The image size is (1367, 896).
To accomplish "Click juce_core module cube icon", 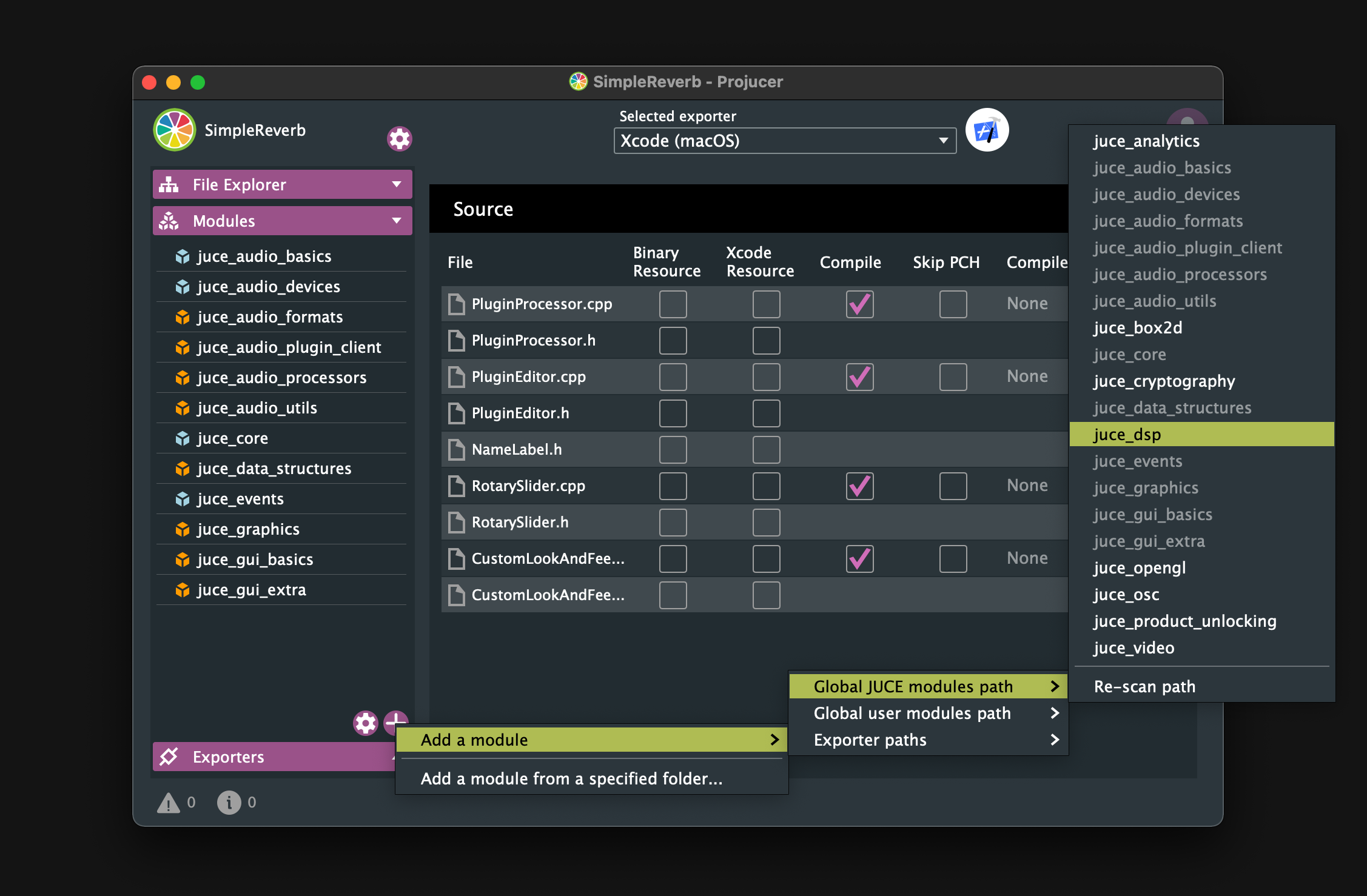I will pyautogui.click(x=182, y=438).
